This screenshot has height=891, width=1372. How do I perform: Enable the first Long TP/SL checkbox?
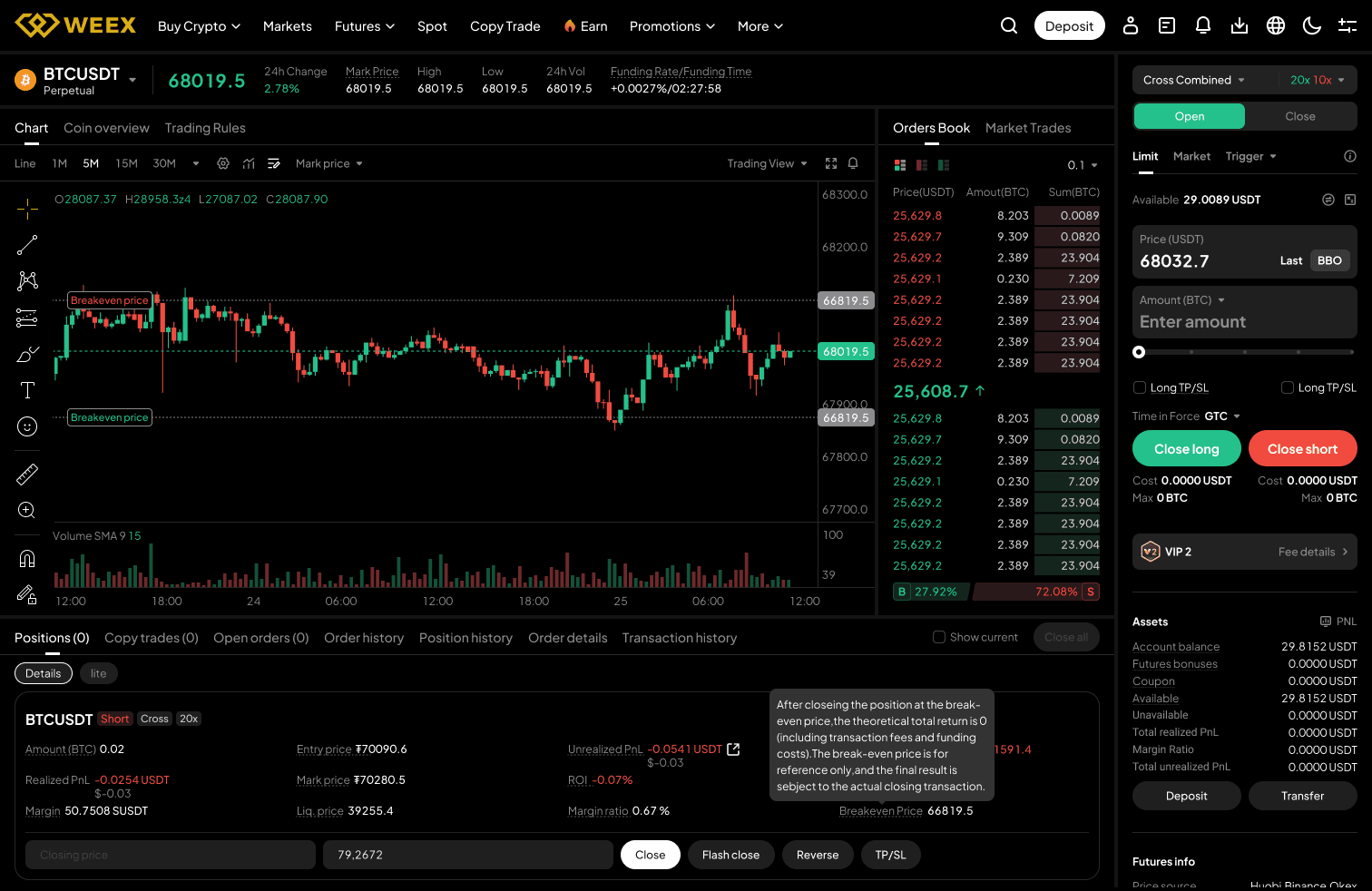point(1140,388)
